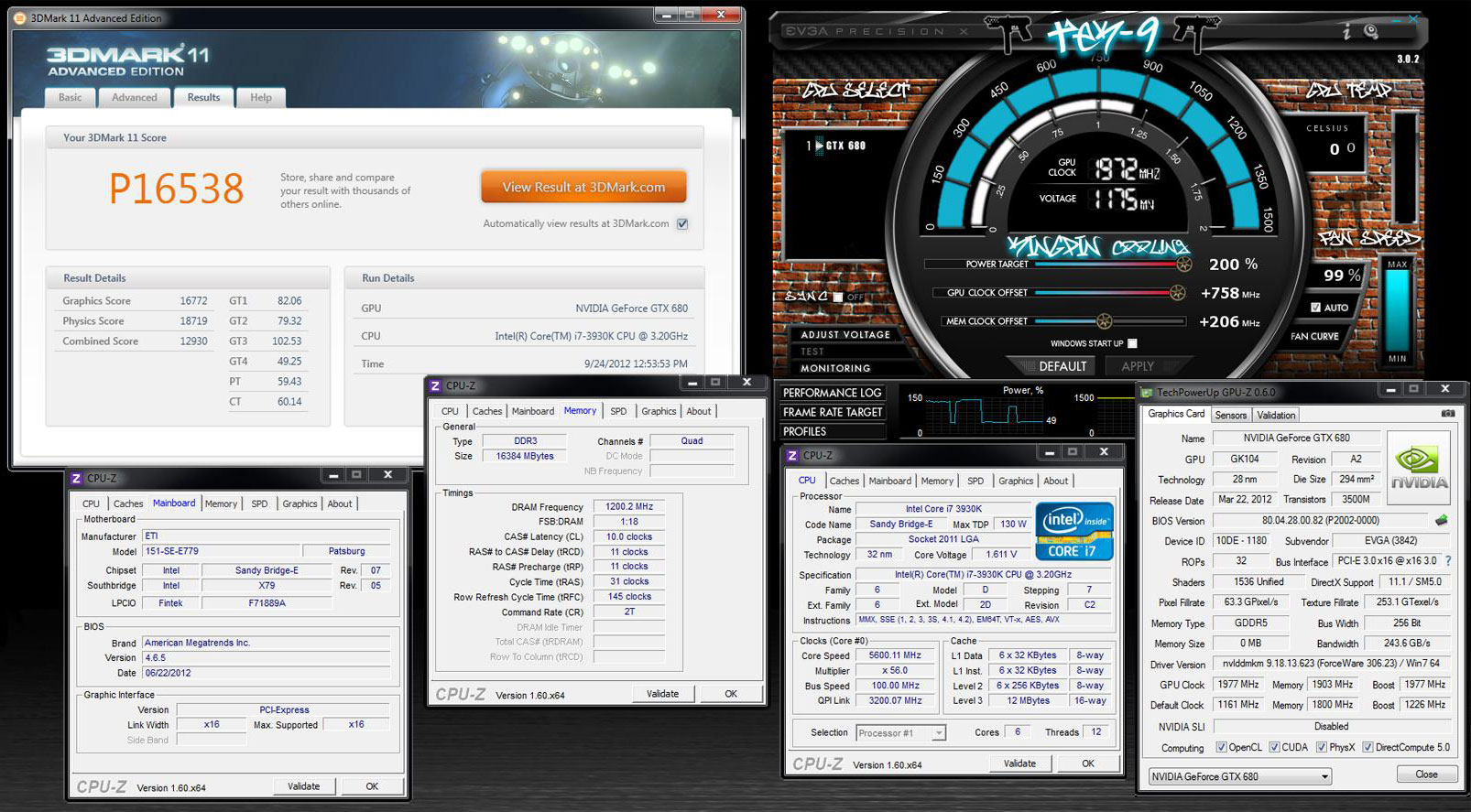Image resolution: width=1471 pixels, height=812 pixels.
Task: Click the POWER TARGET slider knob
Action: 1183,265
